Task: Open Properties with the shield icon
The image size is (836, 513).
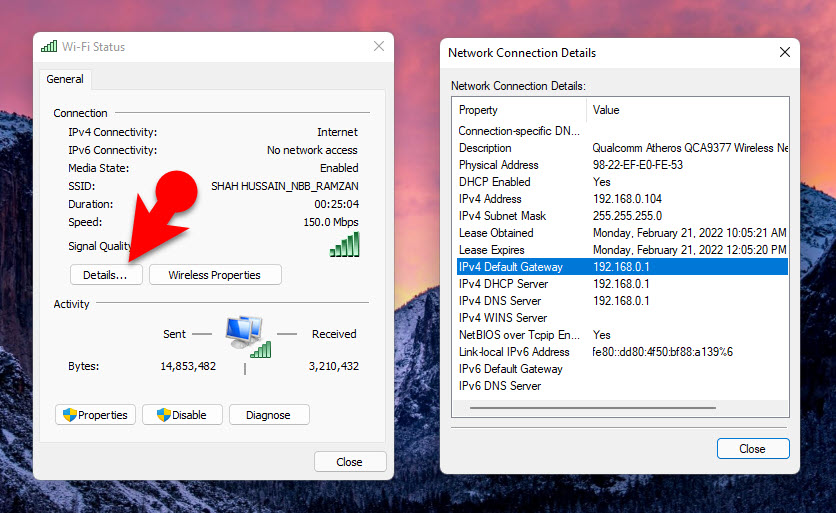Action: point(95,415)
